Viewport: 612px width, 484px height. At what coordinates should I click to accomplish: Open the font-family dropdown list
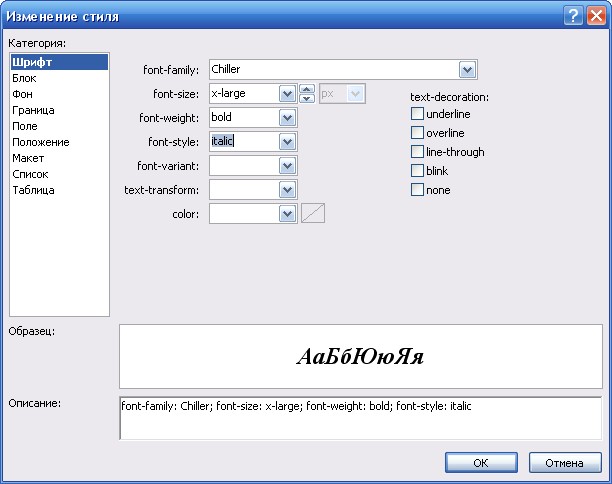point(467,70)
